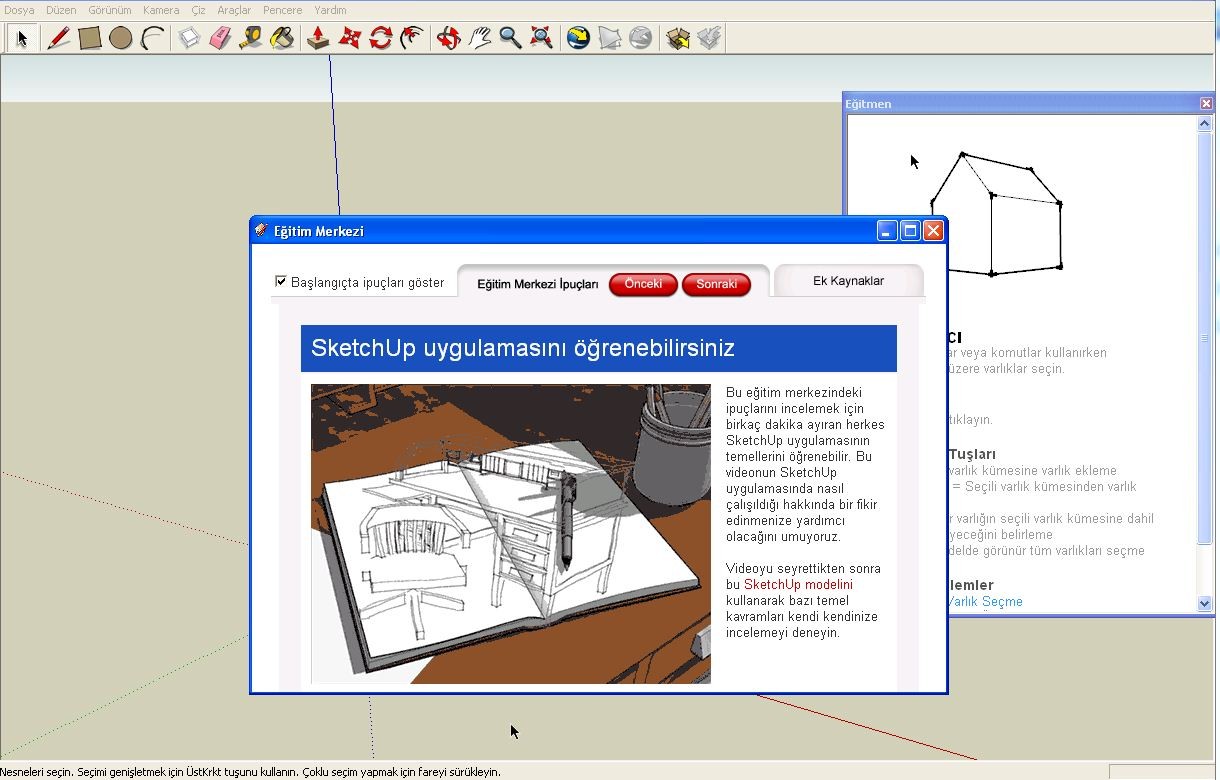This screenshot has height=780, width=1220.
Task: Select the Line pencil tool
Action: (x=59, y=38)
